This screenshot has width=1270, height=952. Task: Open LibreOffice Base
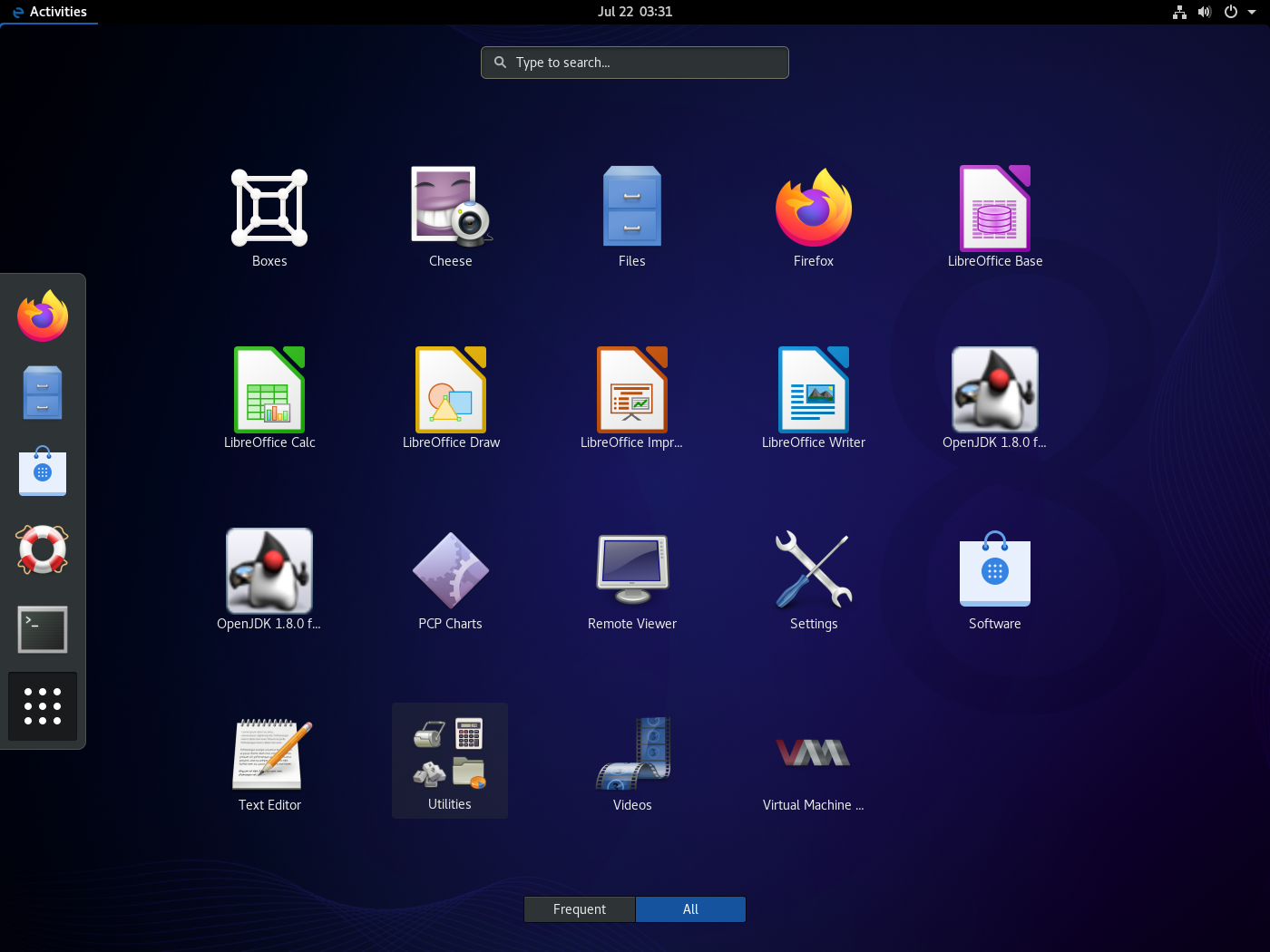(994, 207)
